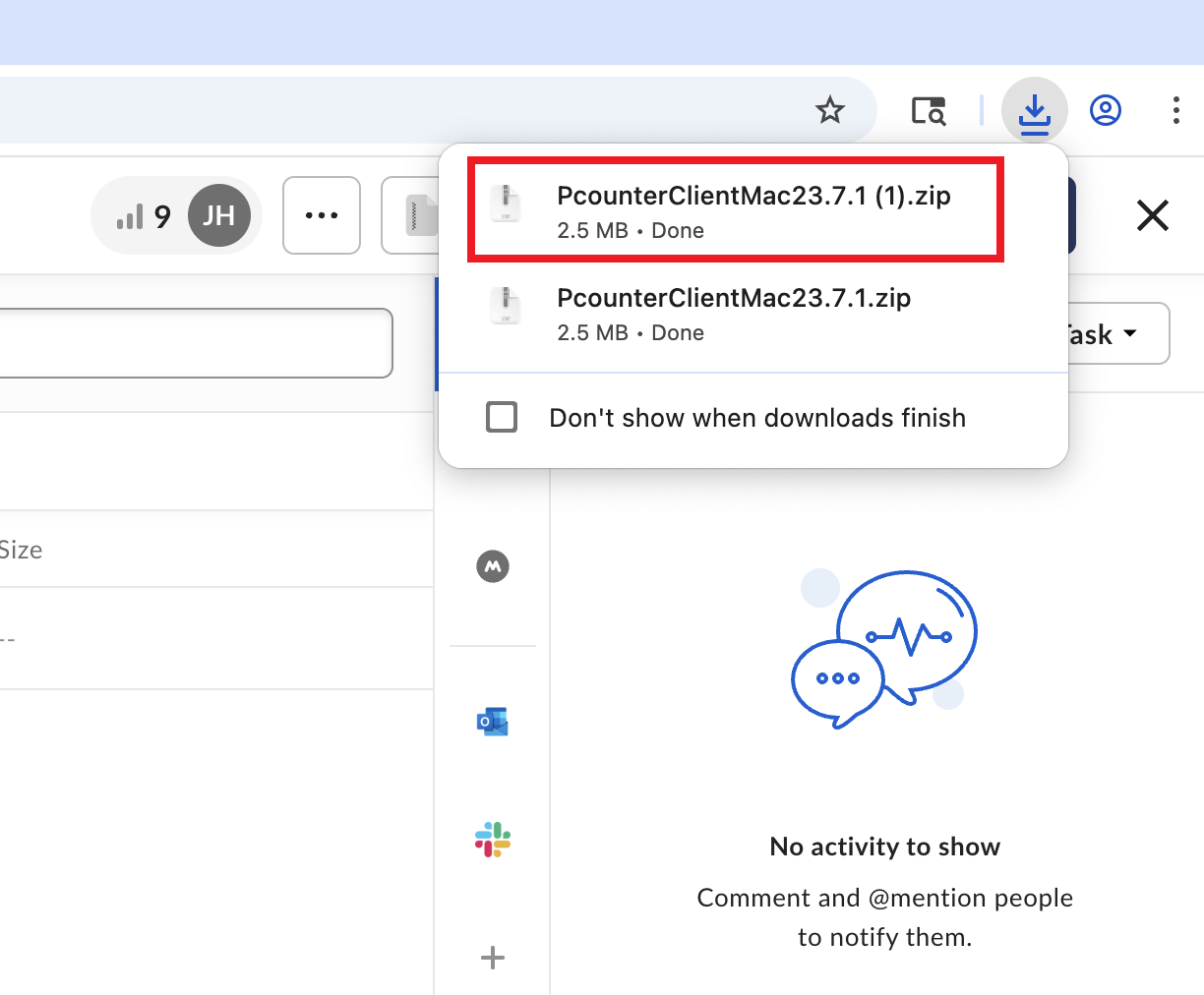The height and width of the screenshot is (995, 1204).
Task: Enable Don't show when downloads finish checkbox
Action: point(502,417)
